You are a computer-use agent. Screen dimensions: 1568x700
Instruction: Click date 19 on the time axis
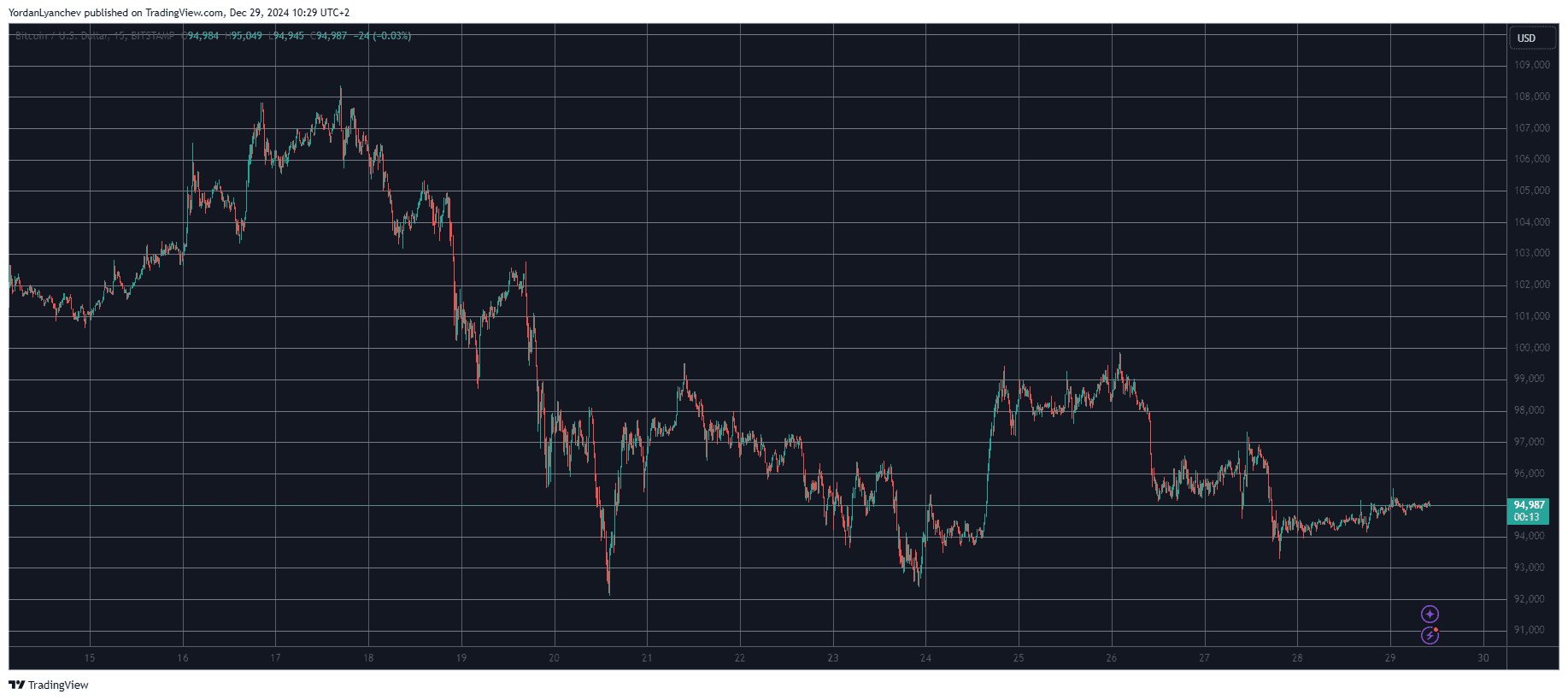tap(461, 658)
